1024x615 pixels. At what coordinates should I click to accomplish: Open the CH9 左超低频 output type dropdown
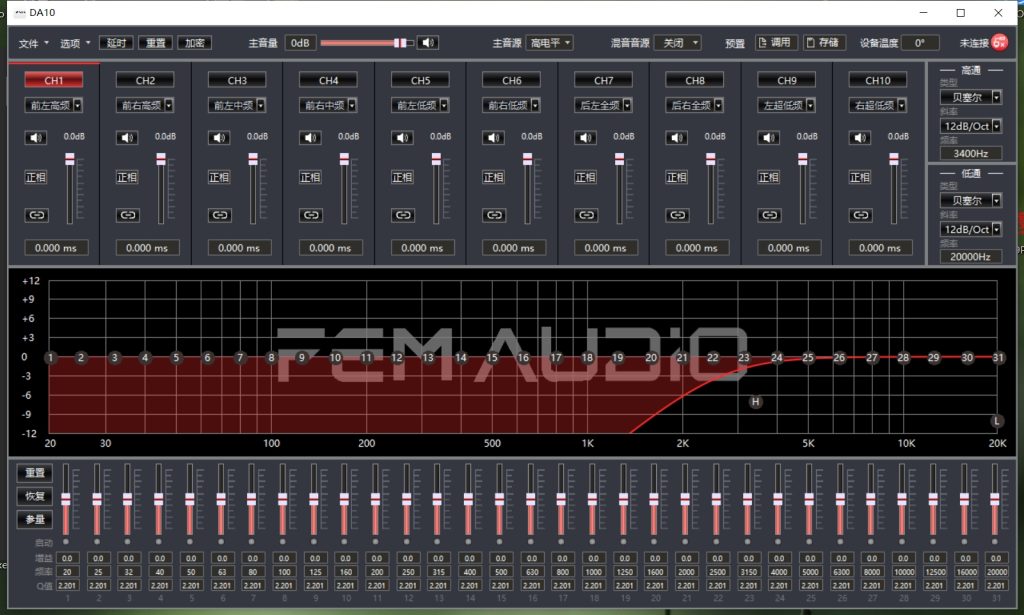click(x=787, y=105)
